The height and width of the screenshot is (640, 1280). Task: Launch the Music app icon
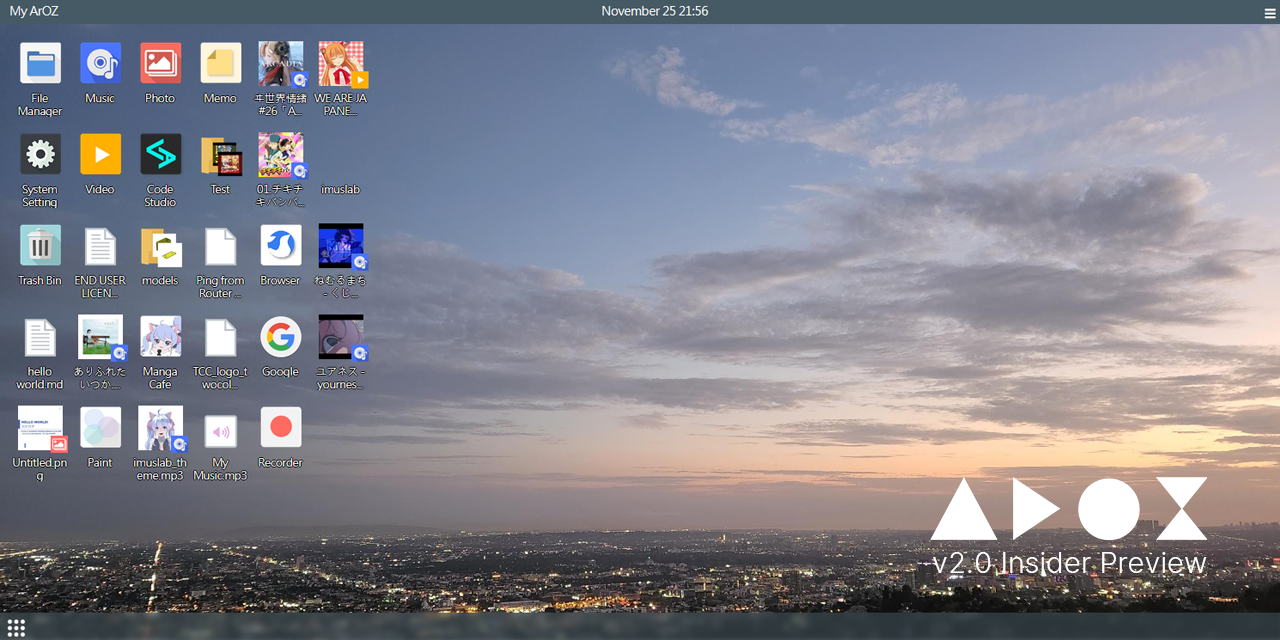coord(100,64)
